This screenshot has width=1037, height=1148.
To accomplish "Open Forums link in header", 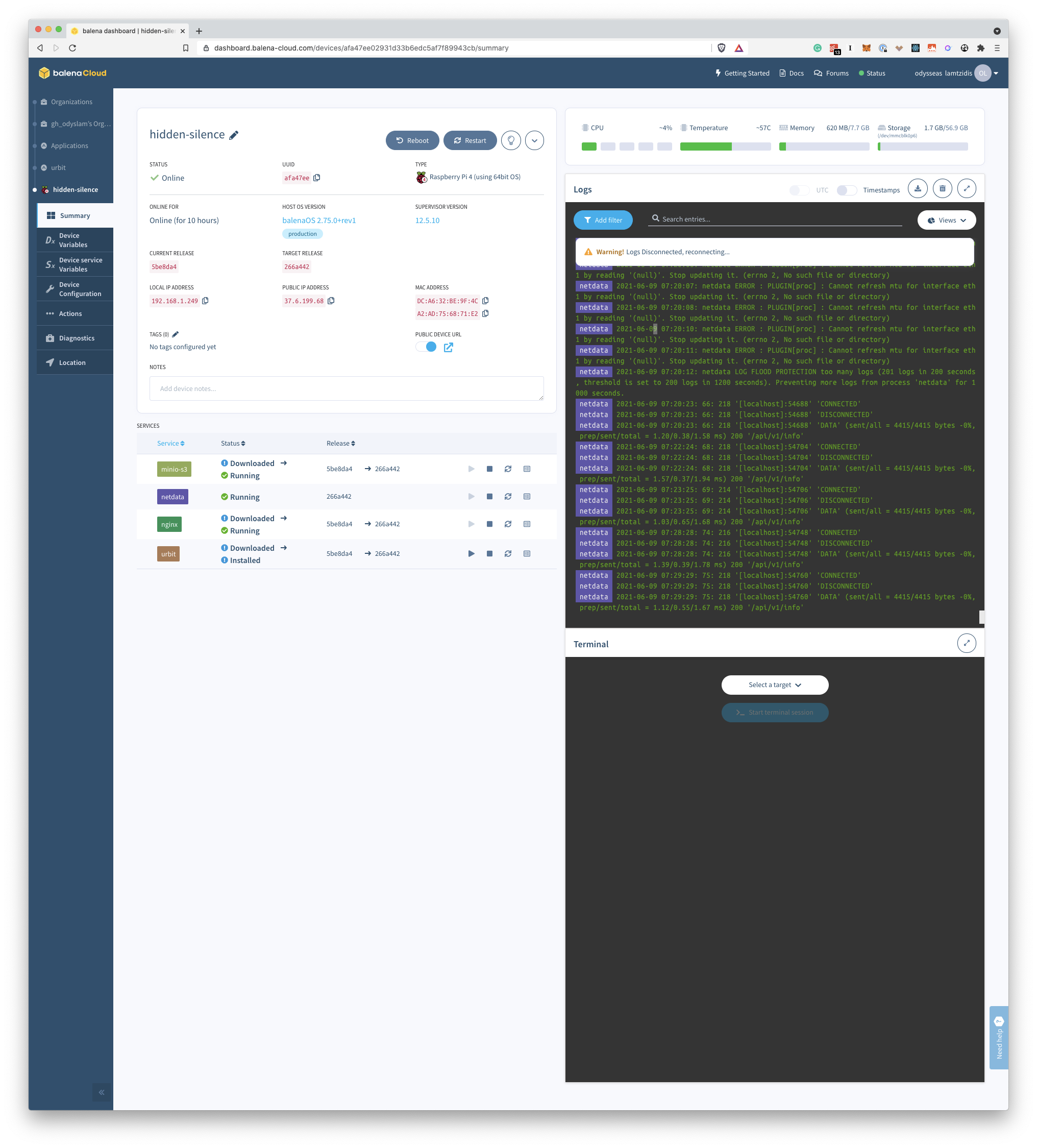I will 831,74.
